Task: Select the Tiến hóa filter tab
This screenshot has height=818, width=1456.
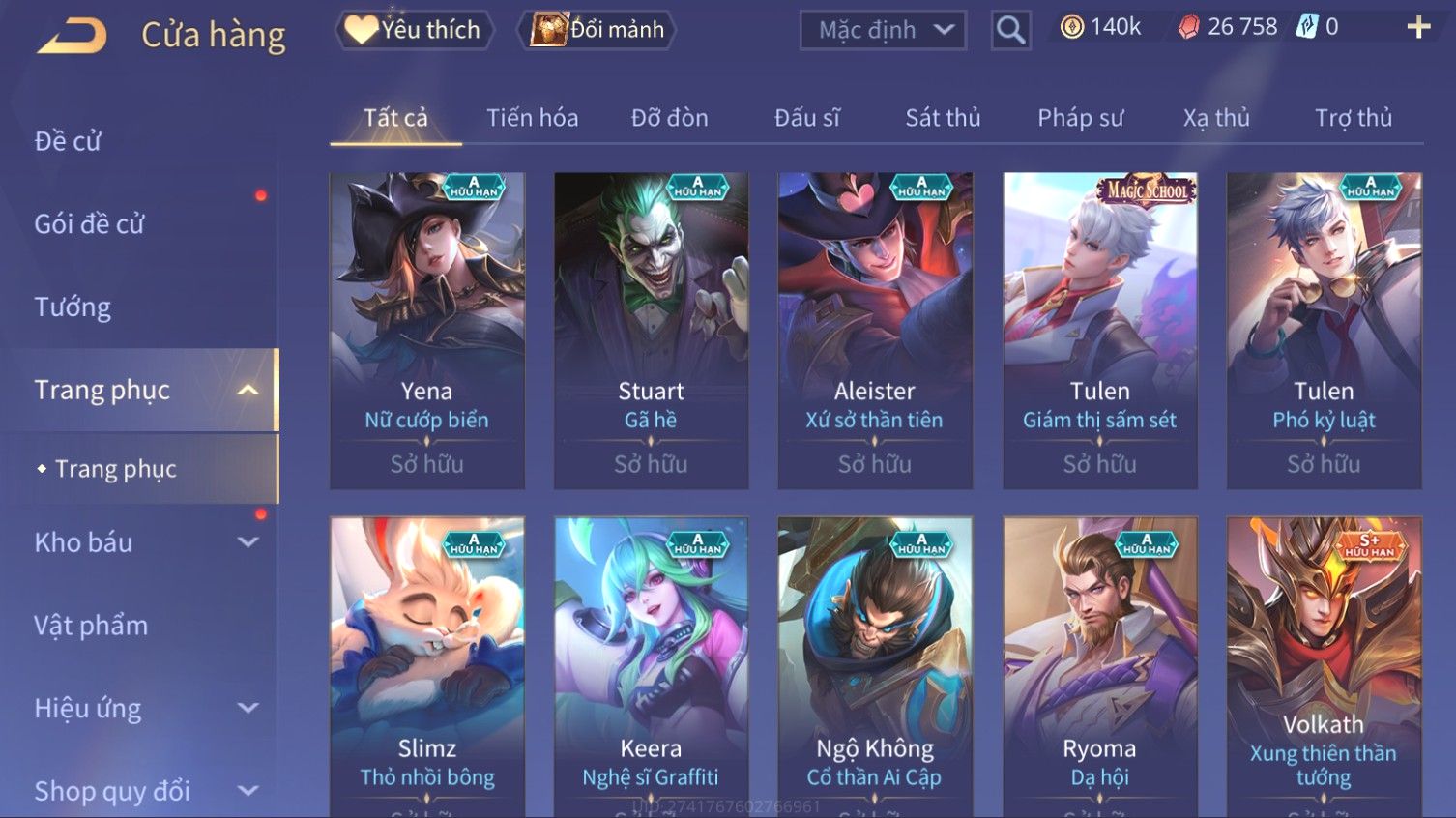Action: 532,118
